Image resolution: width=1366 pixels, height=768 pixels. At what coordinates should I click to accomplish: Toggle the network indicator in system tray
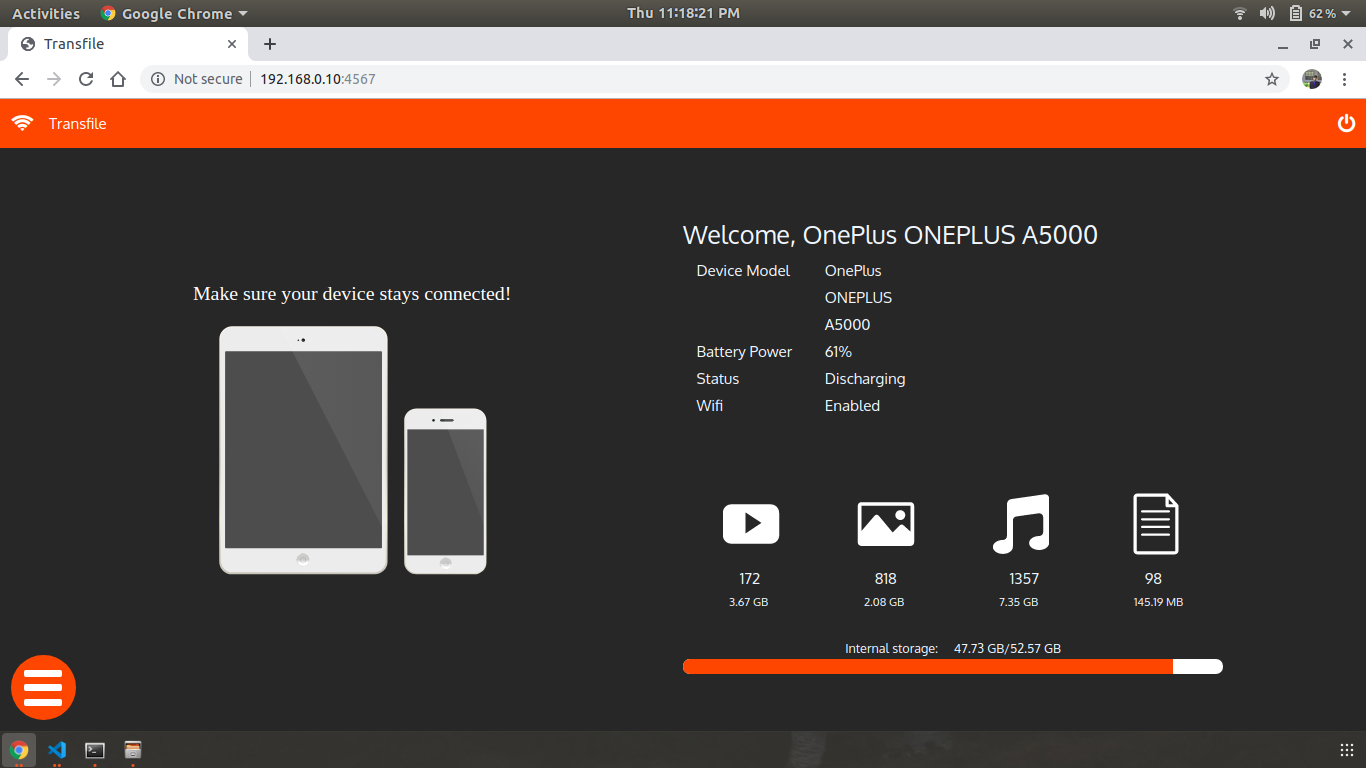pyautogui.click(x=1239, y=13)
